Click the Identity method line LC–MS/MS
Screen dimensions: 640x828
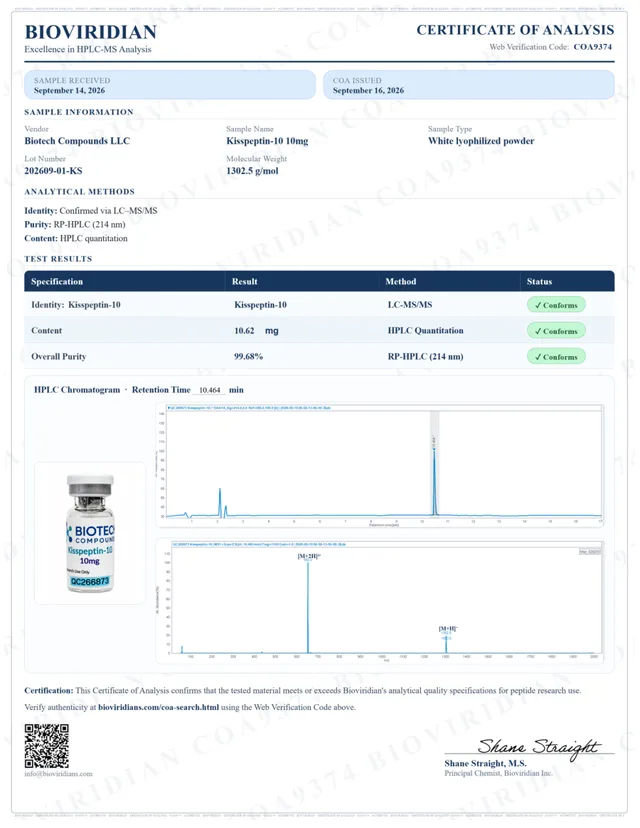point(91,210)
